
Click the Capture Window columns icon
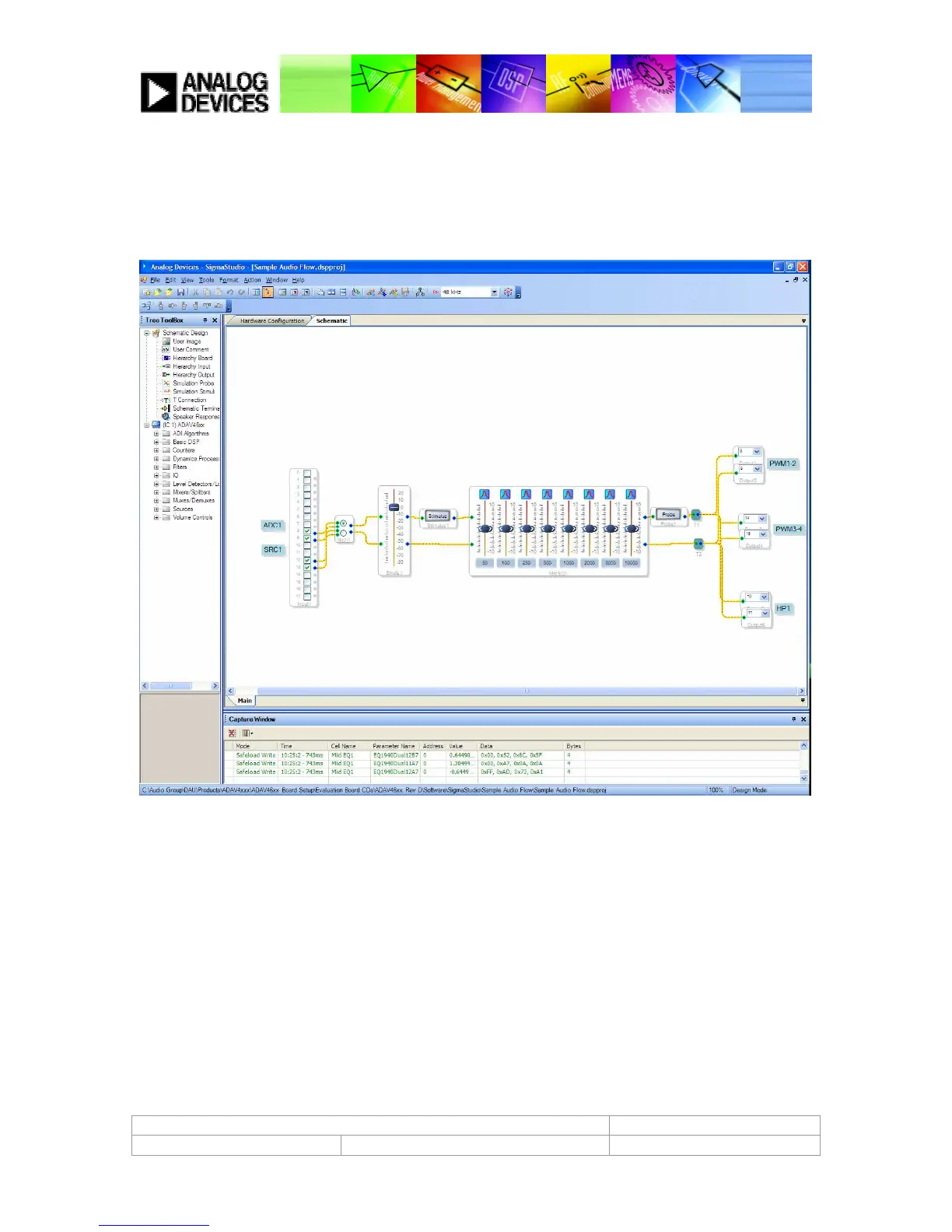pyautogui.click(x=247, y=733)
